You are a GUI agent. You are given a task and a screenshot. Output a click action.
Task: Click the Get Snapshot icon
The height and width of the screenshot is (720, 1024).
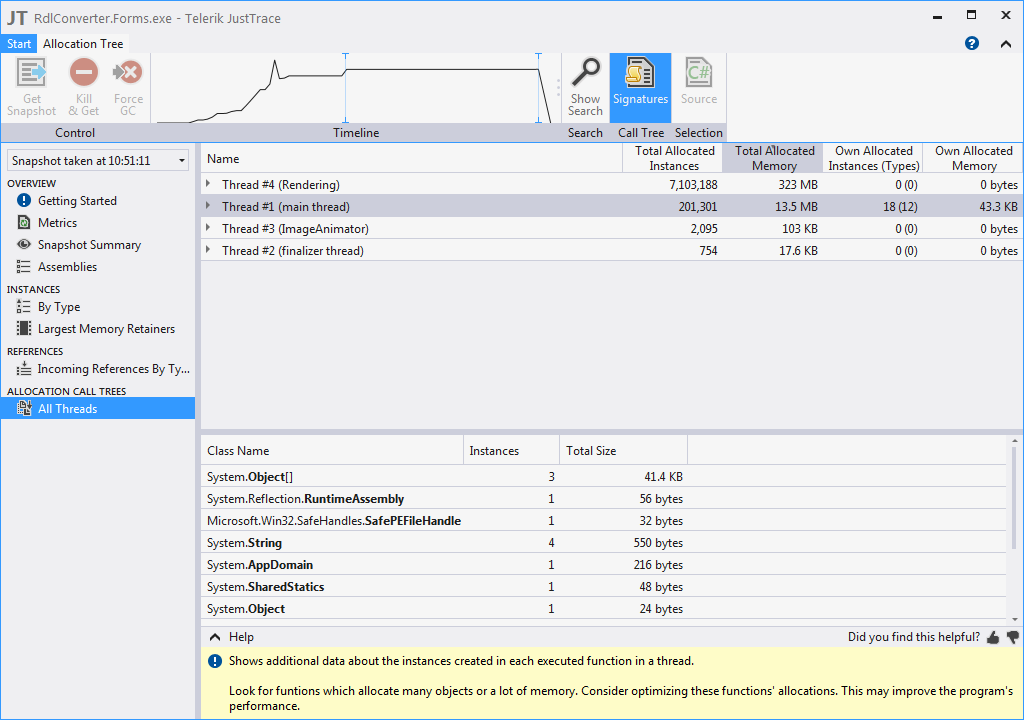click(x=31, y=73)
